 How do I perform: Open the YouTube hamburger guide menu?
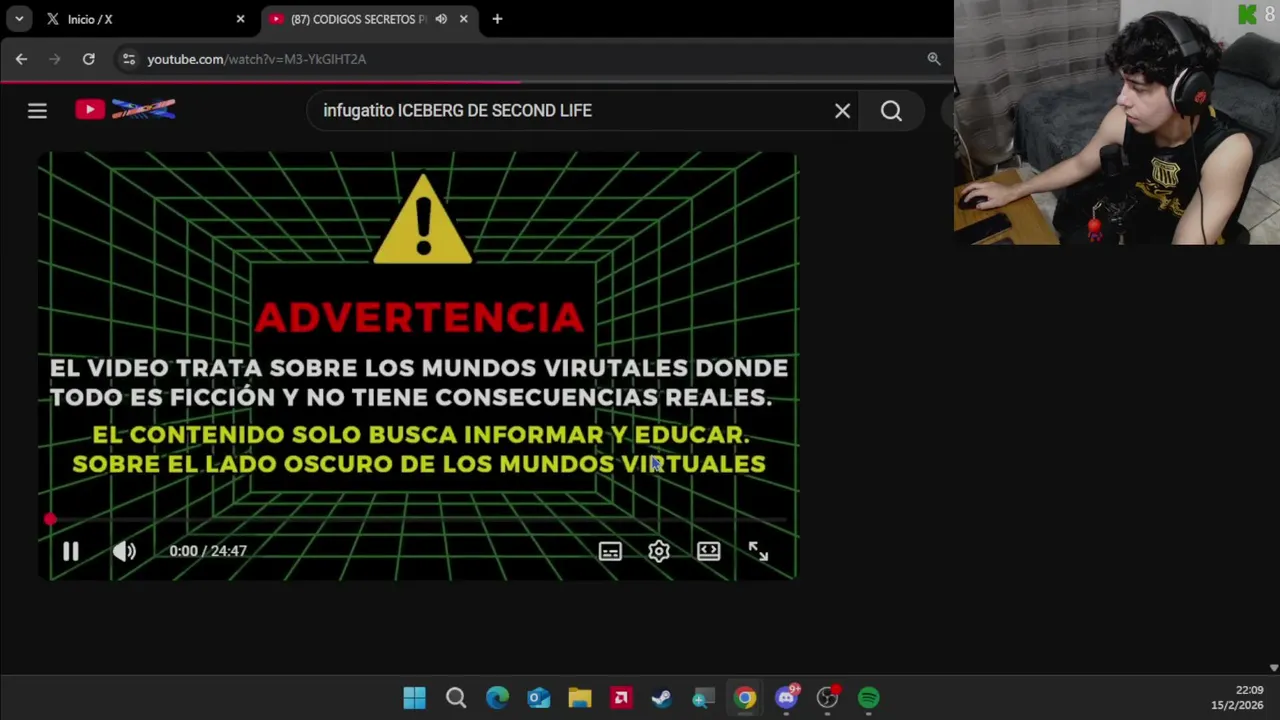coord(37,111)
